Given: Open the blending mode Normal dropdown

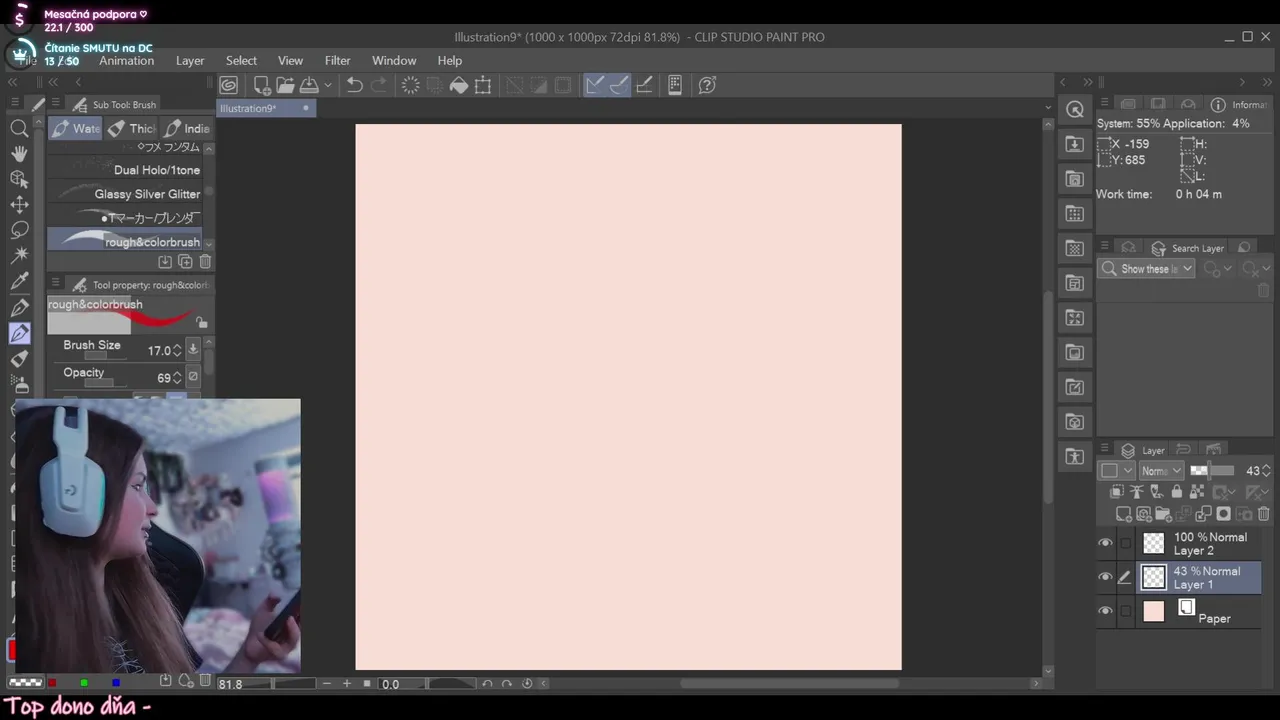Looking at the screenshot, I should (1162, 471).
